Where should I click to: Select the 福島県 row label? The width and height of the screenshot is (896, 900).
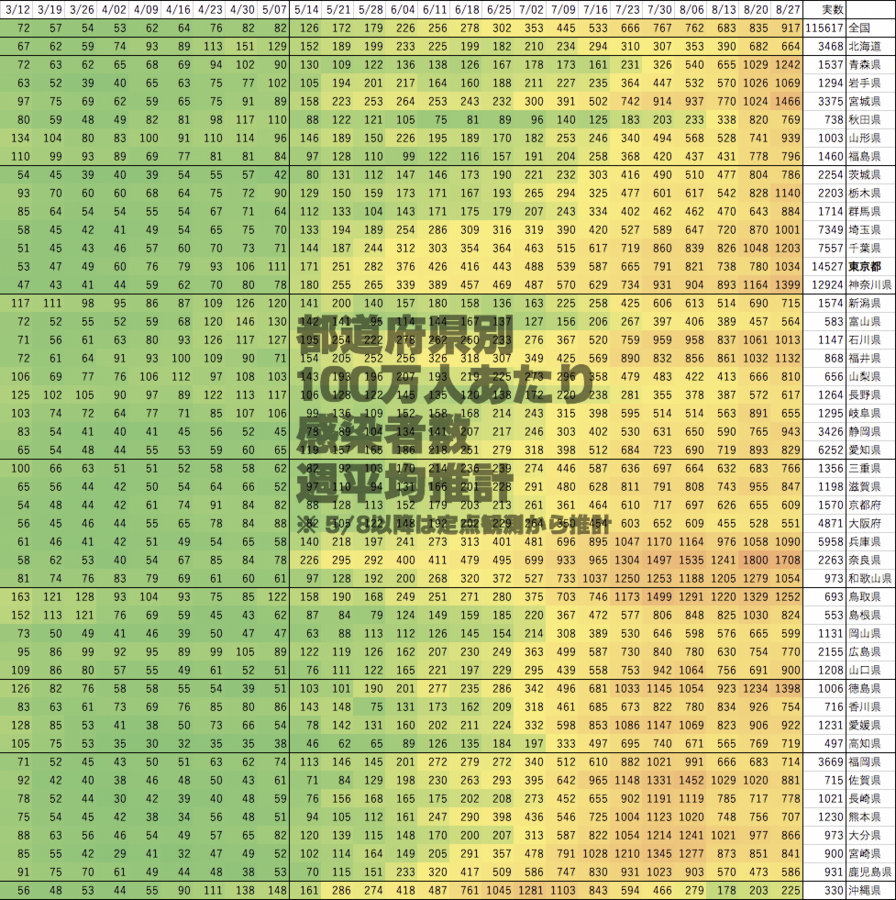(864, 156)
